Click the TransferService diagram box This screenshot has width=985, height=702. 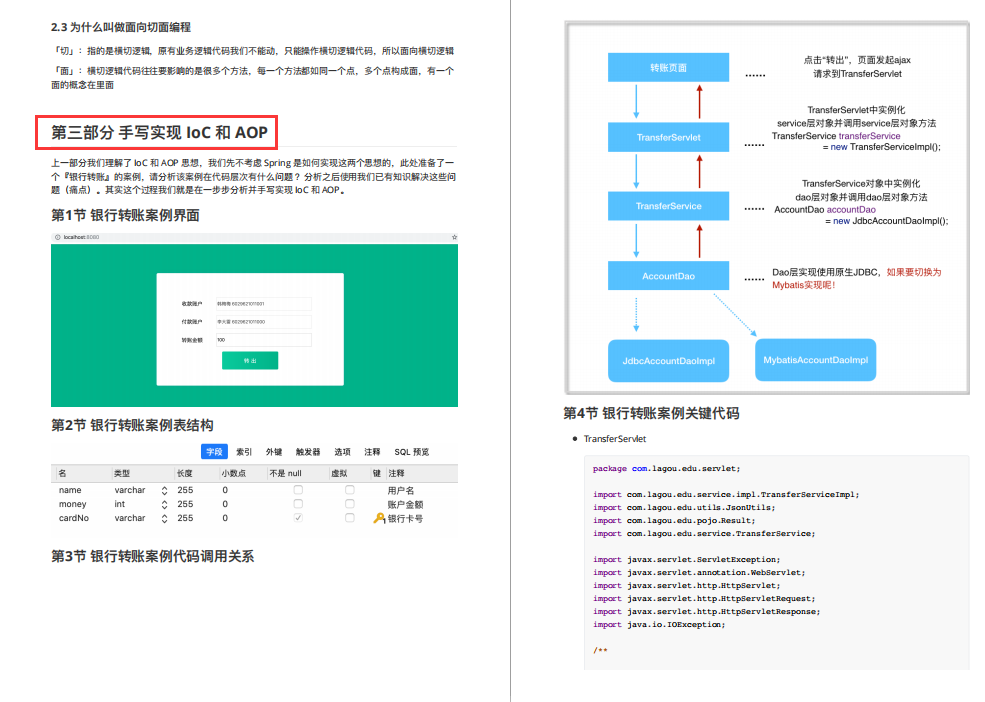668,206
